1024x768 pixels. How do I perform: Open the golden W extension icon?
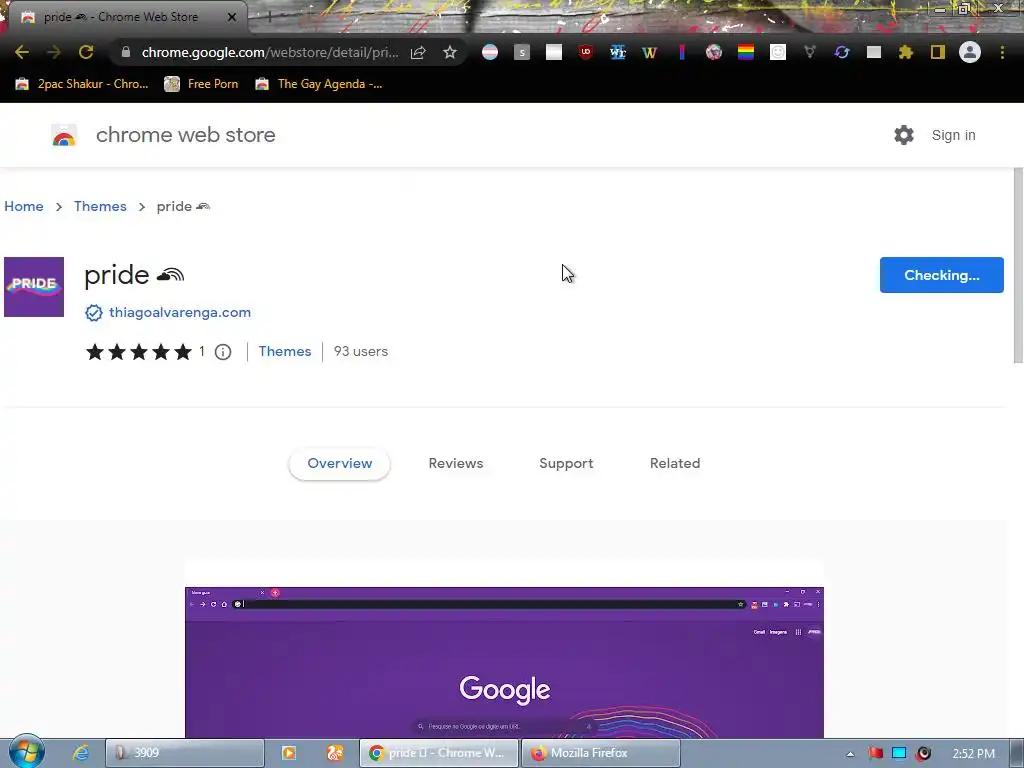[x=649, y=52]
